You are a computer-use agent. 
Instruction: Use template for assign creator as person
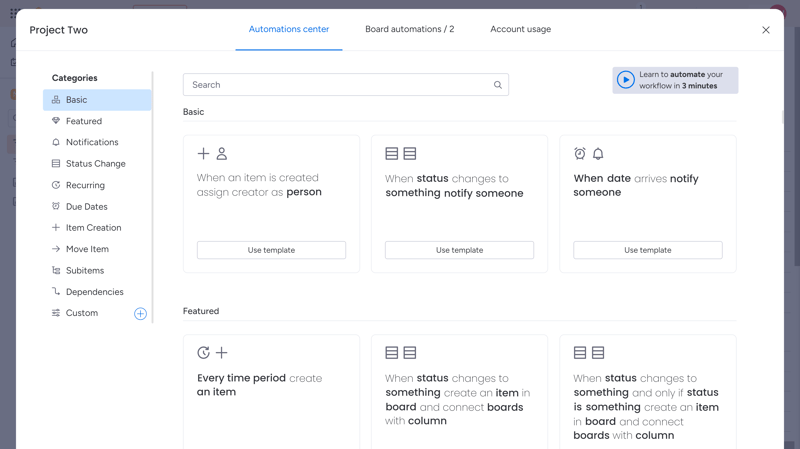[271, 250]
